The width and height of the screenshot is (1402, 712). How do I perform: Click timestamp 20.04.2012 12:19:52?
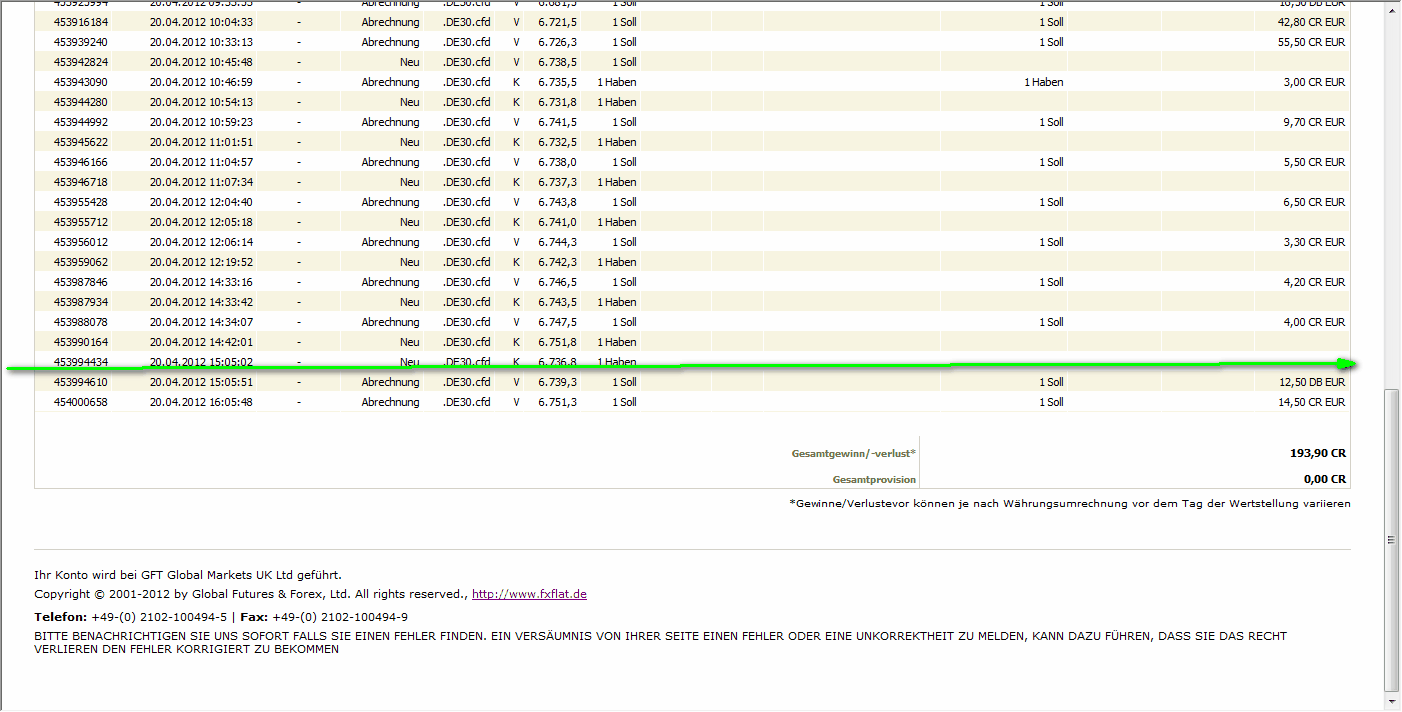click(x=201, y=262)
